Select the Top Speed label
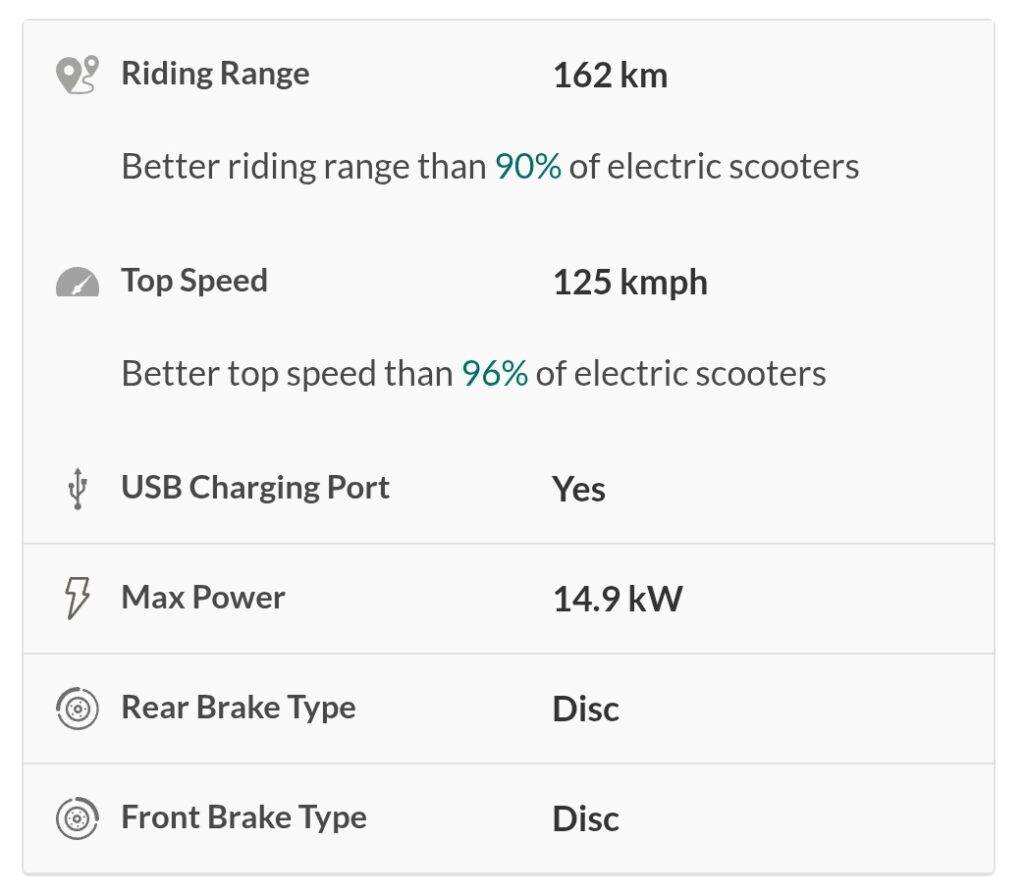The height and width of the screenshot is (894, 1024). click(194, 281)
